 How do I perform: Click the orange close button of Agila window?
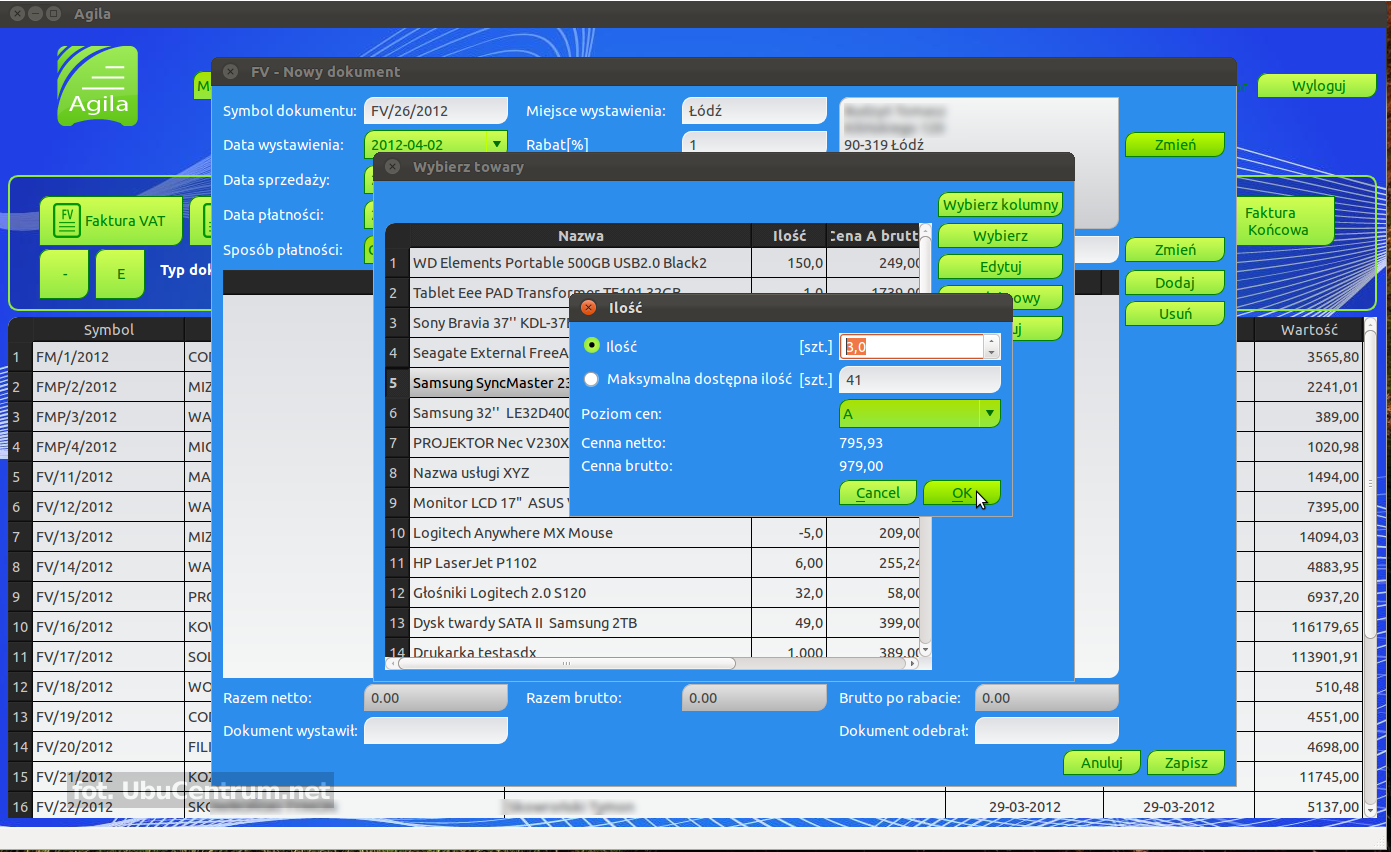[x=17, y=14]
